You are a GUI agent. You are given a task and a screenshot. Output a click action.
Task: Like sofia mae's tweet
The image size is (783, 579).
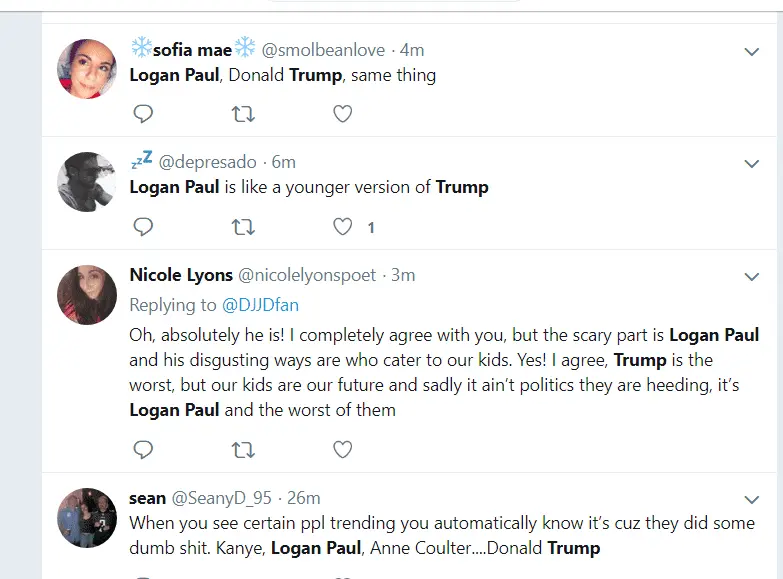[x=342, y=114]
